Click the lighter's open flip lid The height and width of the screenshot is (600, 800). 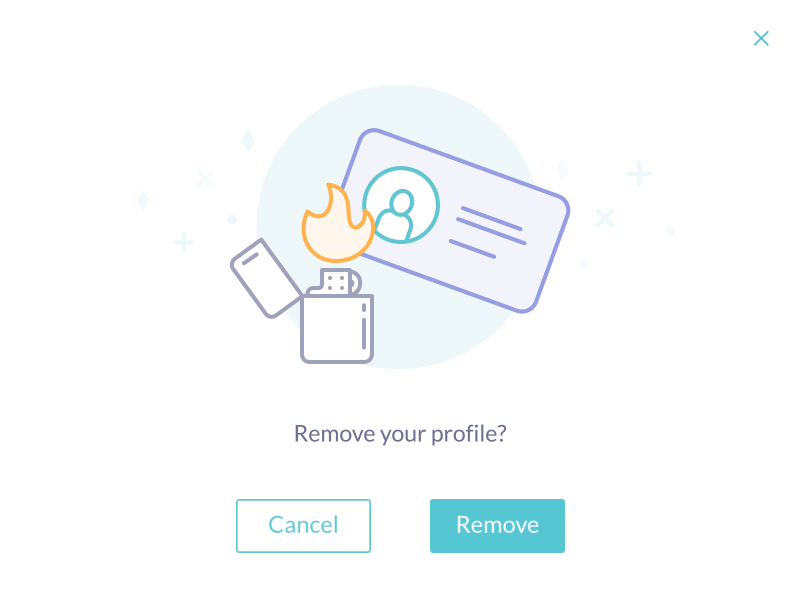265,278
